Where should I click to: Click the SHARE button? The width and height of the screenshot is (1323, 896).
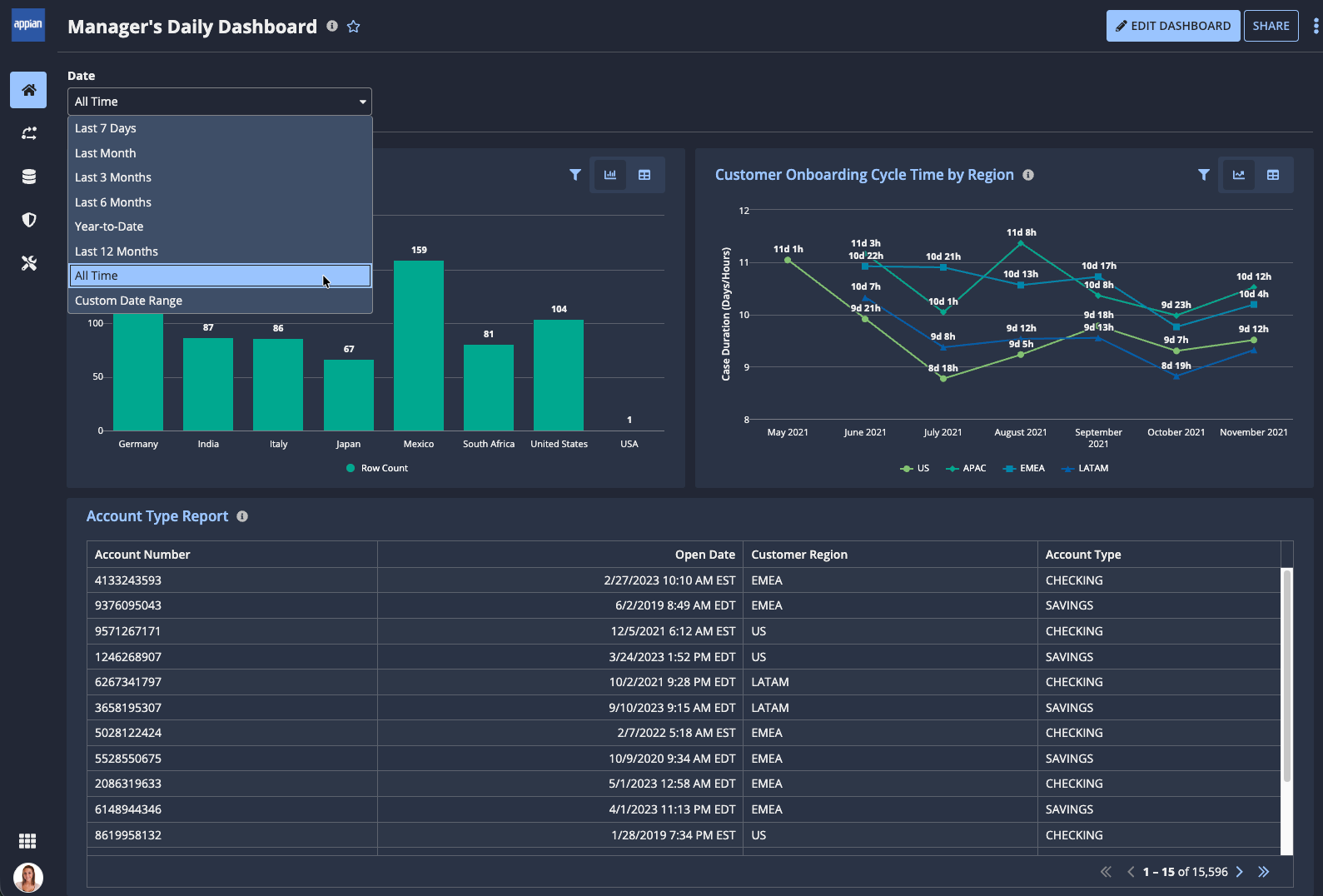tap(1271, 26)
